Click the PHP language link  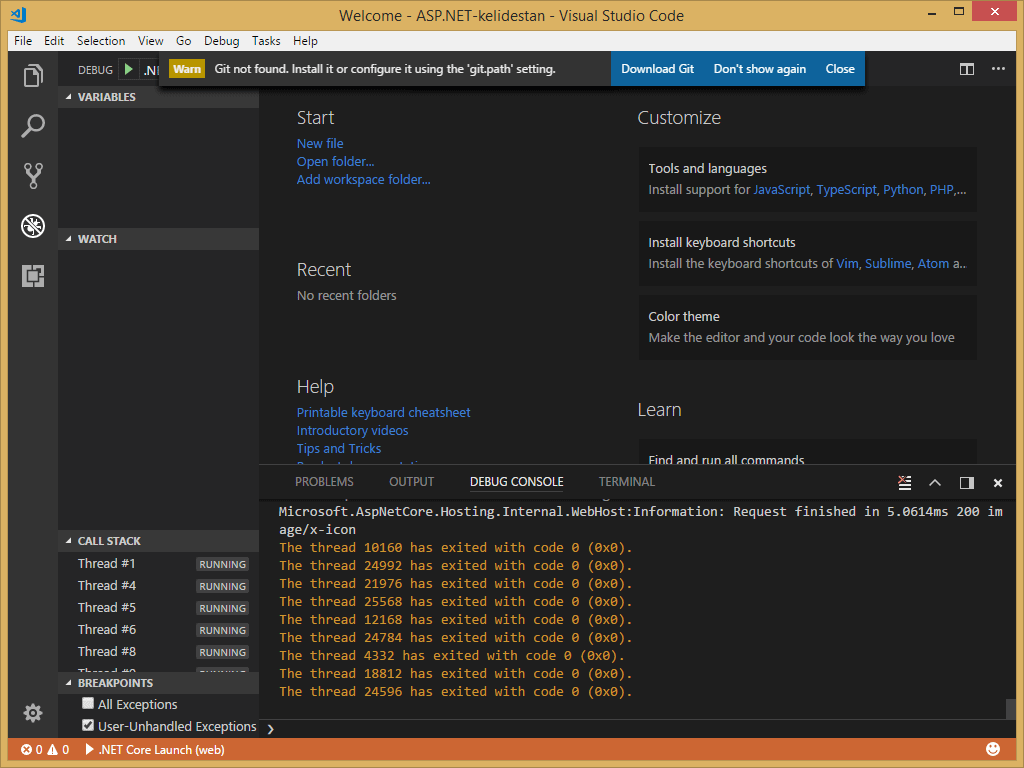pyautogui.click(x=941, y=189)
